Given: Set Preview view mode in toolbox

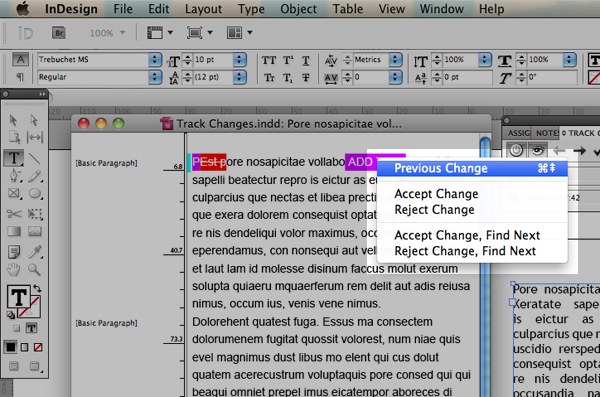Looking at the screenshot, I should click(x=34, y=366).
